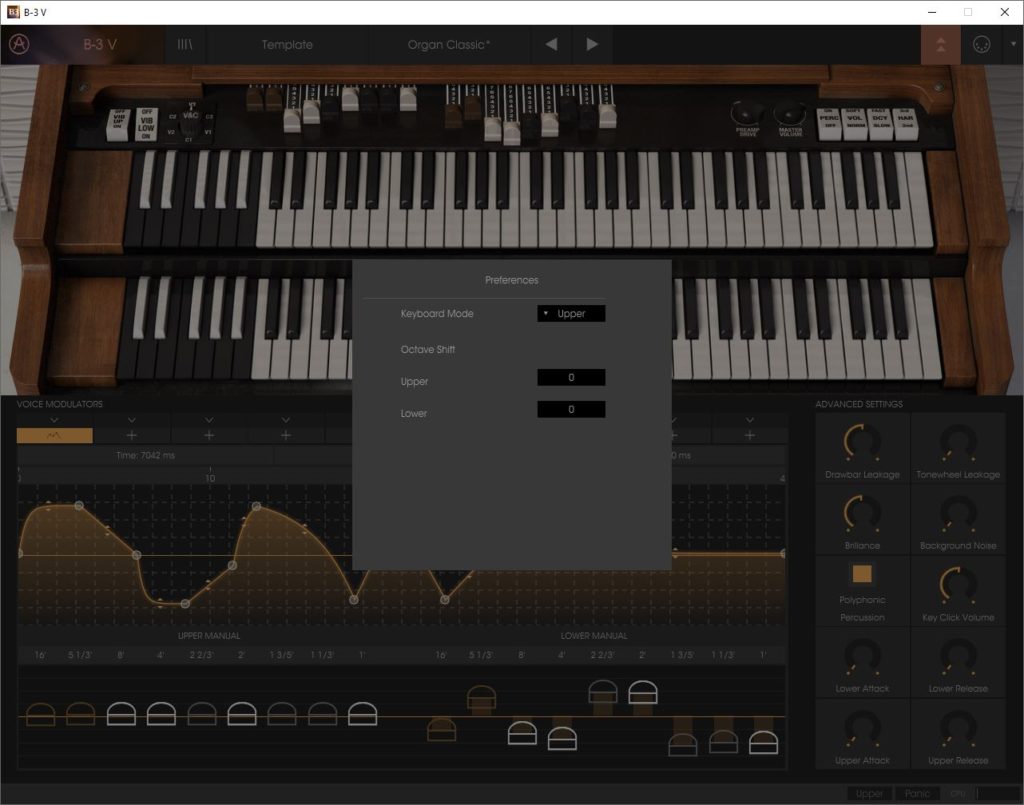Add a modulator in the fourth slot
The image size is (1024, 805).
pos(285,435)
